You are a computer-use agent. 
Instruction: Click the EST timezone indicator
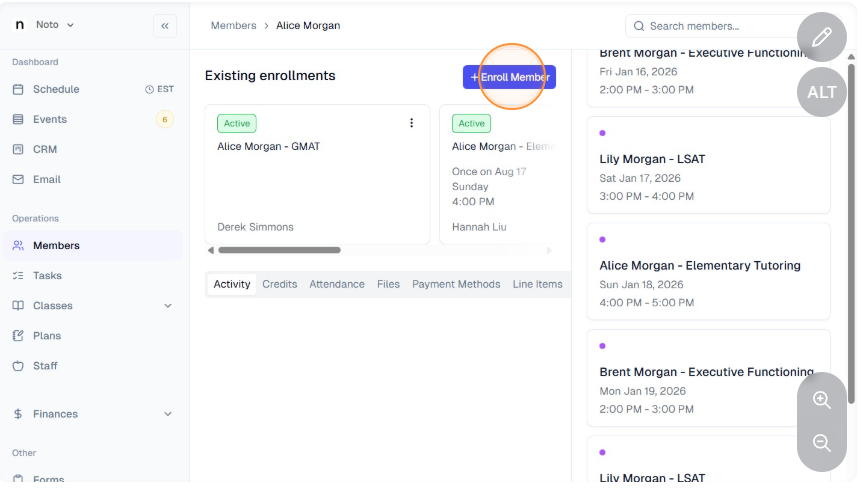click(159, 89)
